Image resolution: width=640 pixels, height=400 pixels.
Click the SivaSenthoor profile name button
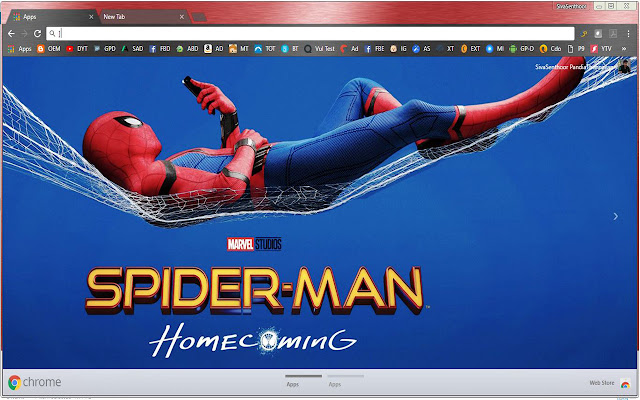(x=571, y=6)
